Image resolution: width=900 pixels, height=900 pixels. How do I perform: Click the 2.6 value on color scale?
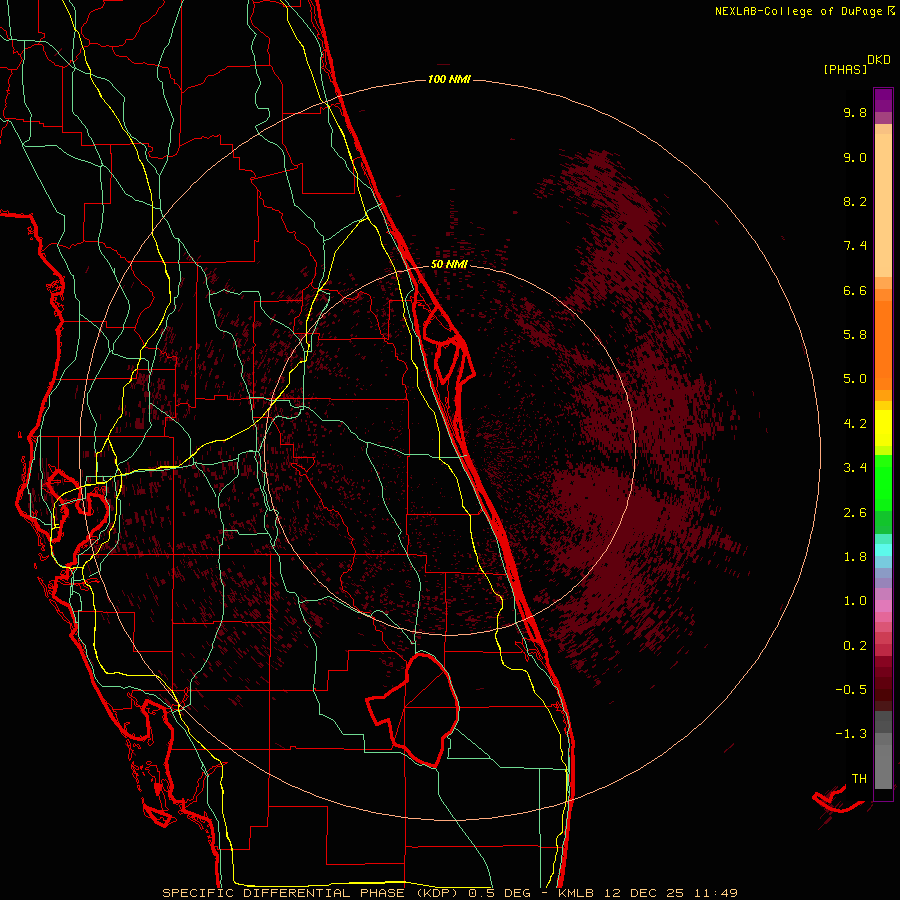[x=855, y=513]
